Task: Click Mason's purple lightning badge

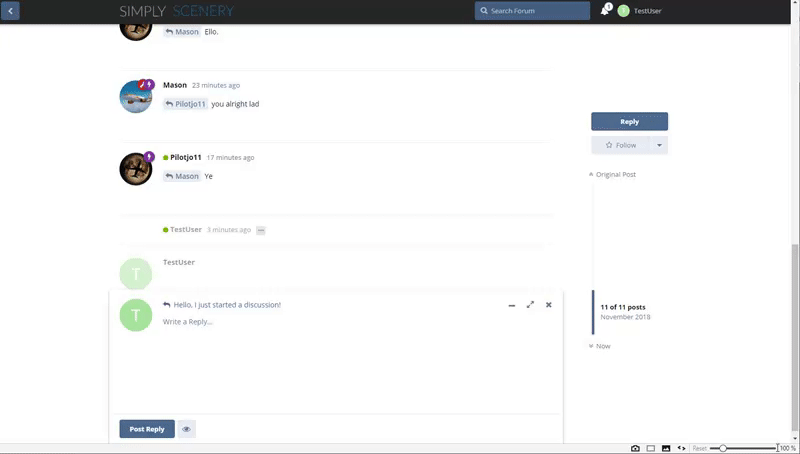Action: click(149, 84)
